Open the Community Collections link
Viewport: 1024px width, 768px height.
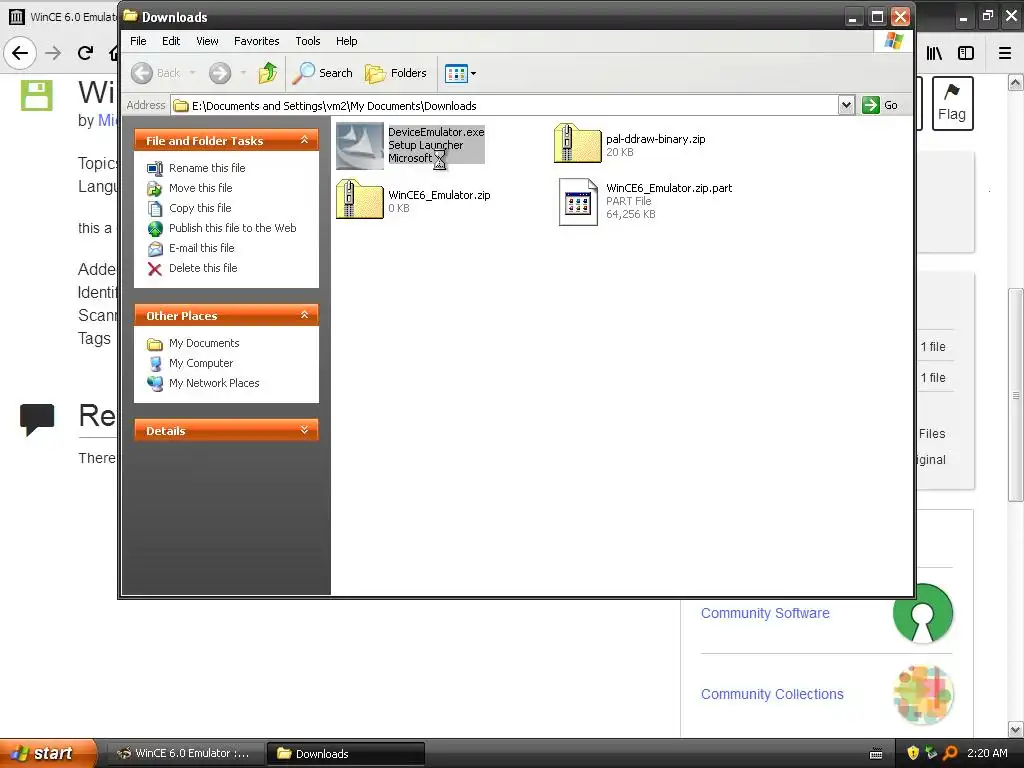coord(772,694)
